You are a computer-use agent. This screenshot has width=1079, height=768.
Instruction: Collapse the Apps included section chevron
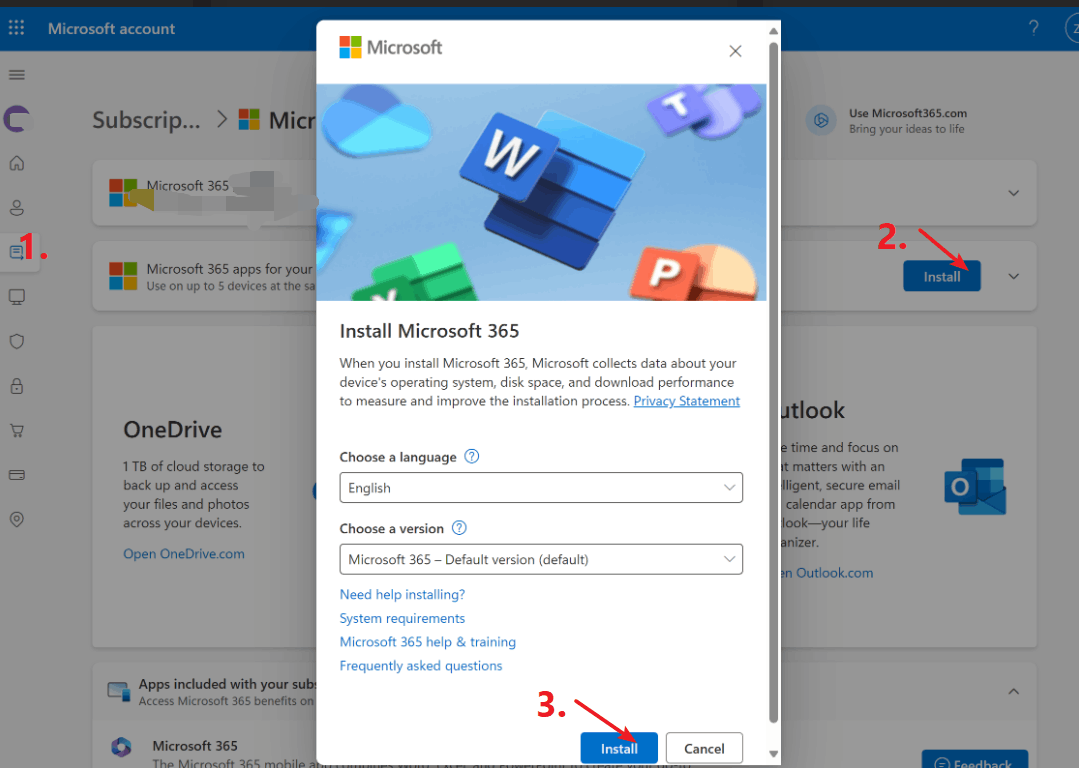(x=1014, y=691)
